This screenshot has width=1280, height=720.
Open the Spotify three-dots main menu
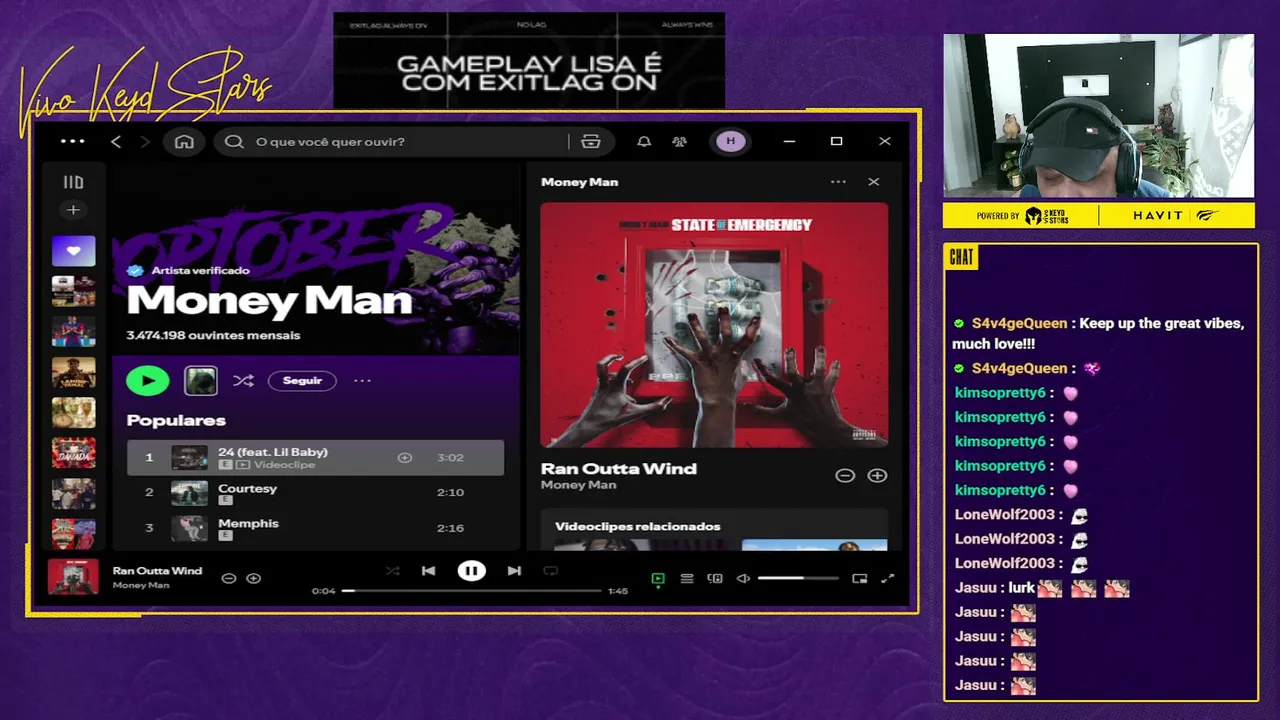[x=73, y=141]
